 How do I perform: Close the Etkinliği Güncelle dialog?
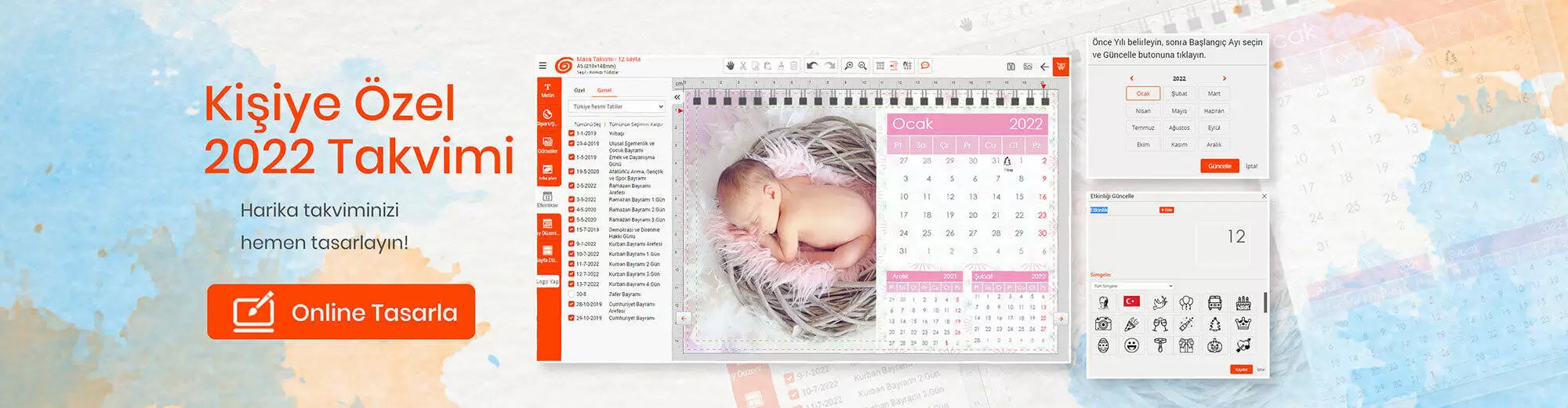coord(1264,197)
